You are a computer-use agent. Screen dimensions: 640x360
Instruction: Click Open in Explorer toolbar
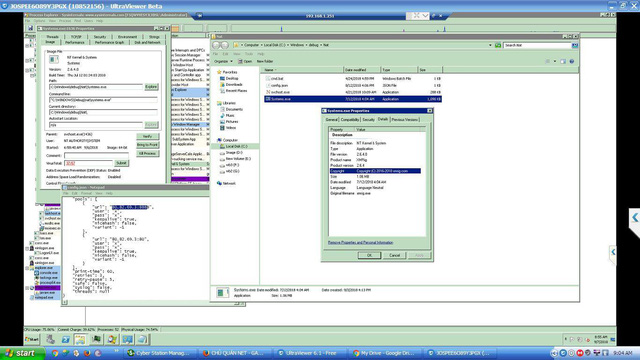245,61
